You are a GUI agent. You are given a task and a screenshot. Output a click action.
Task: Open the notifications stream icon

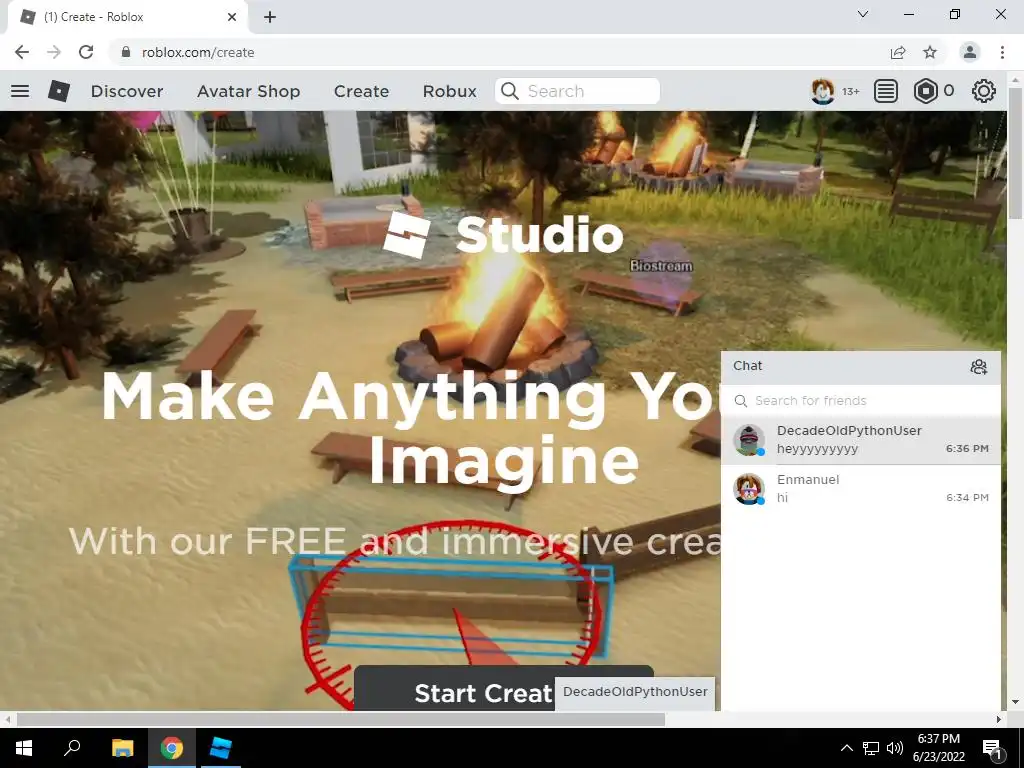point(886,91)
